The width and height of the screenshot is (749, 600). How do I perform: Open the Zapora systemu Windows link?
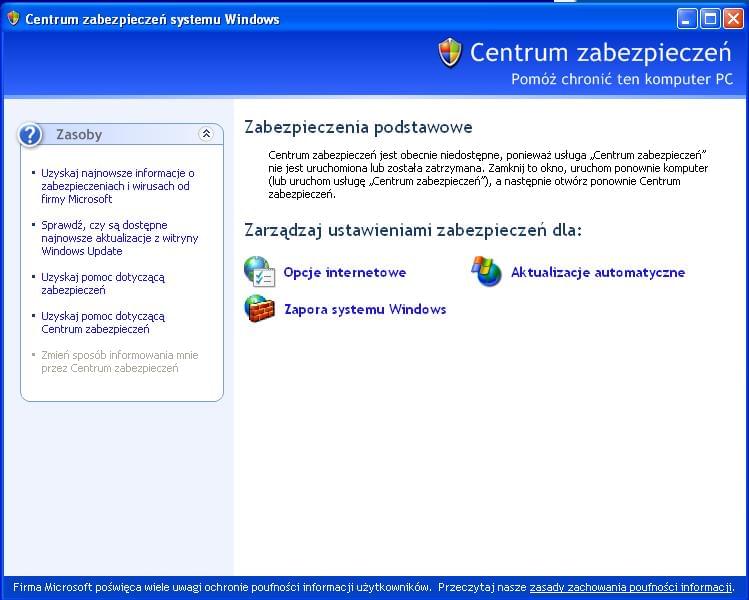point(365,309)
